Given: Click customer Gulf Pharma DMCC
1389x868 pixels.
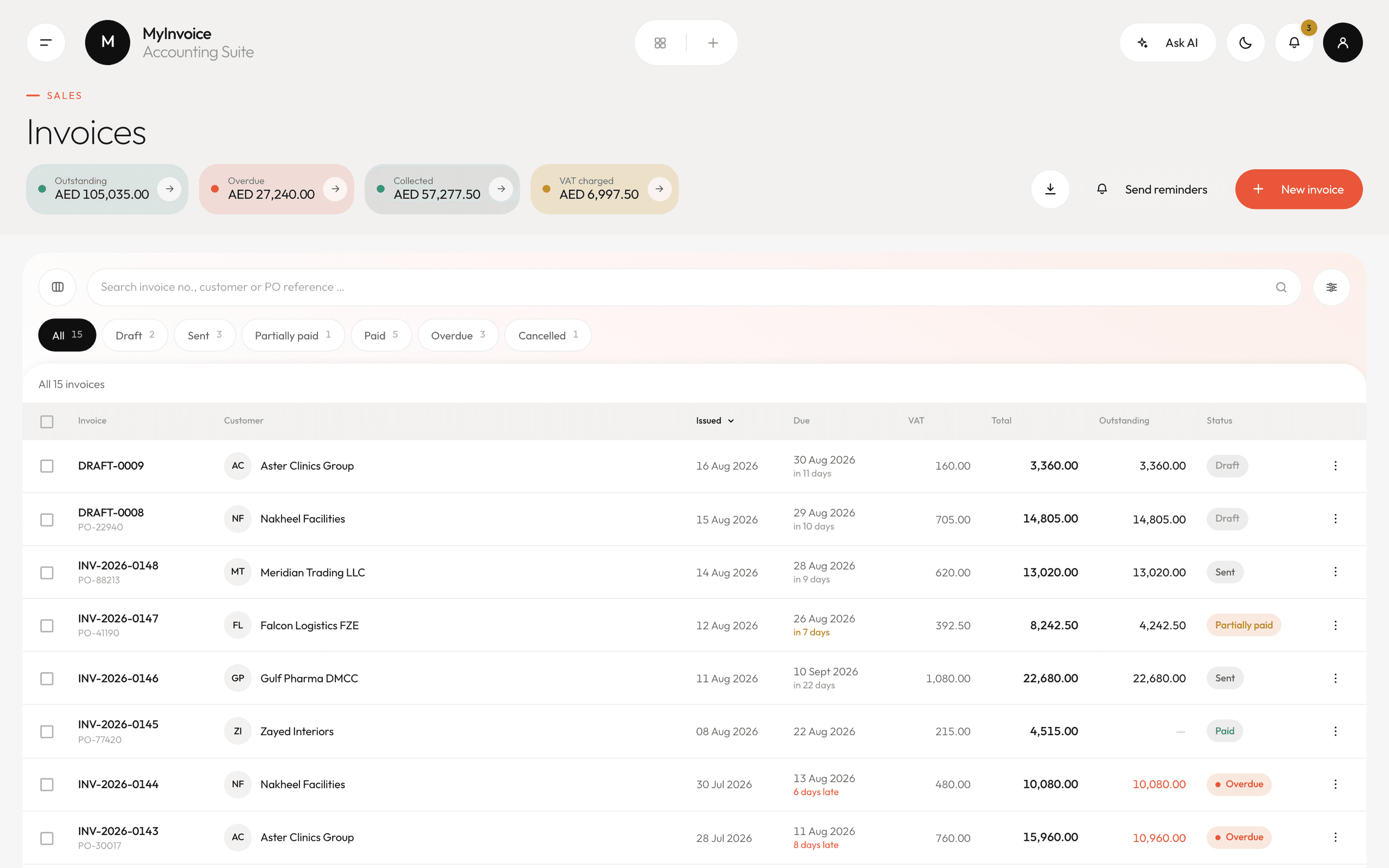Looking at the screenshot, I should (x=309, y=679).
